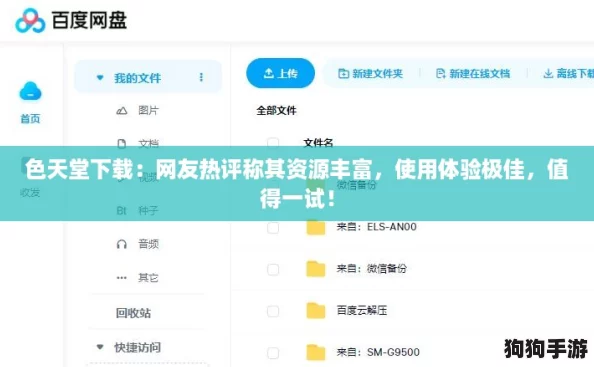This screenshot has height=367, width=594.
Task: Collapse the 我的文件 tree arrow
Action: pos(100,78)
